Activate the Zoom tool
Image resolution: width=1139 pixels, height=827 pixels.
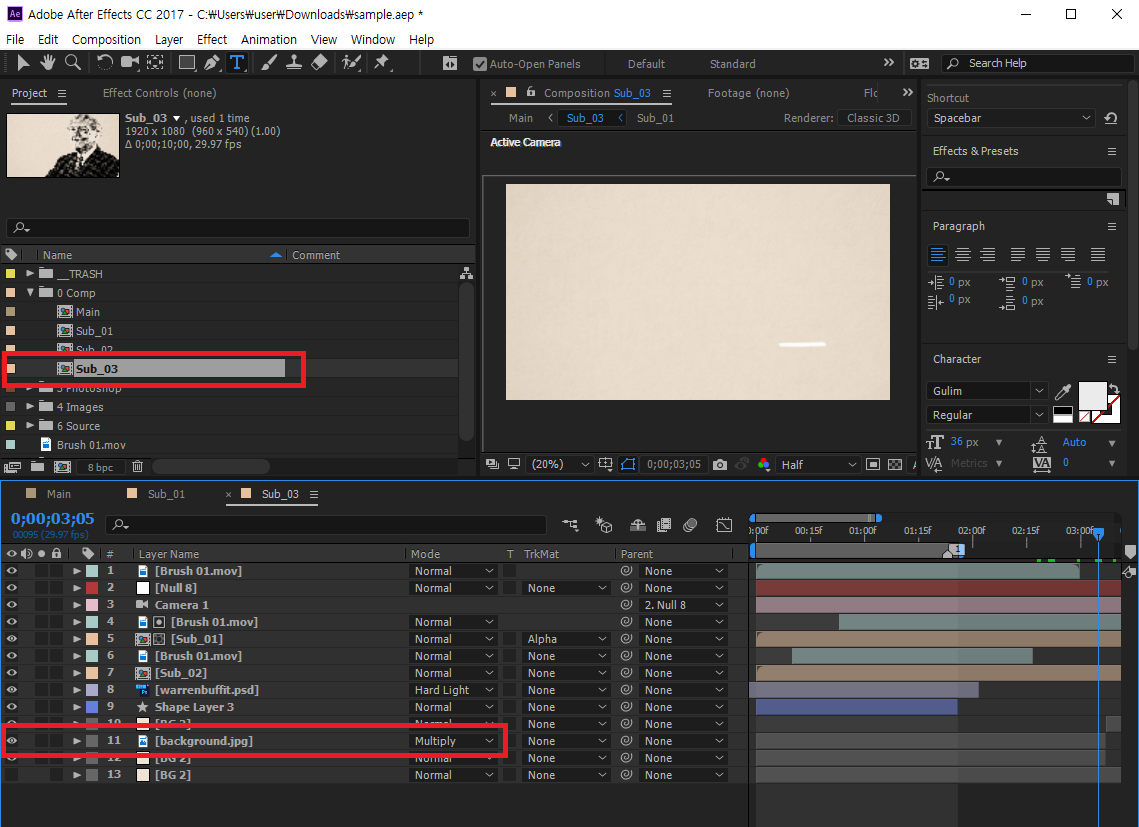(71, 62)
